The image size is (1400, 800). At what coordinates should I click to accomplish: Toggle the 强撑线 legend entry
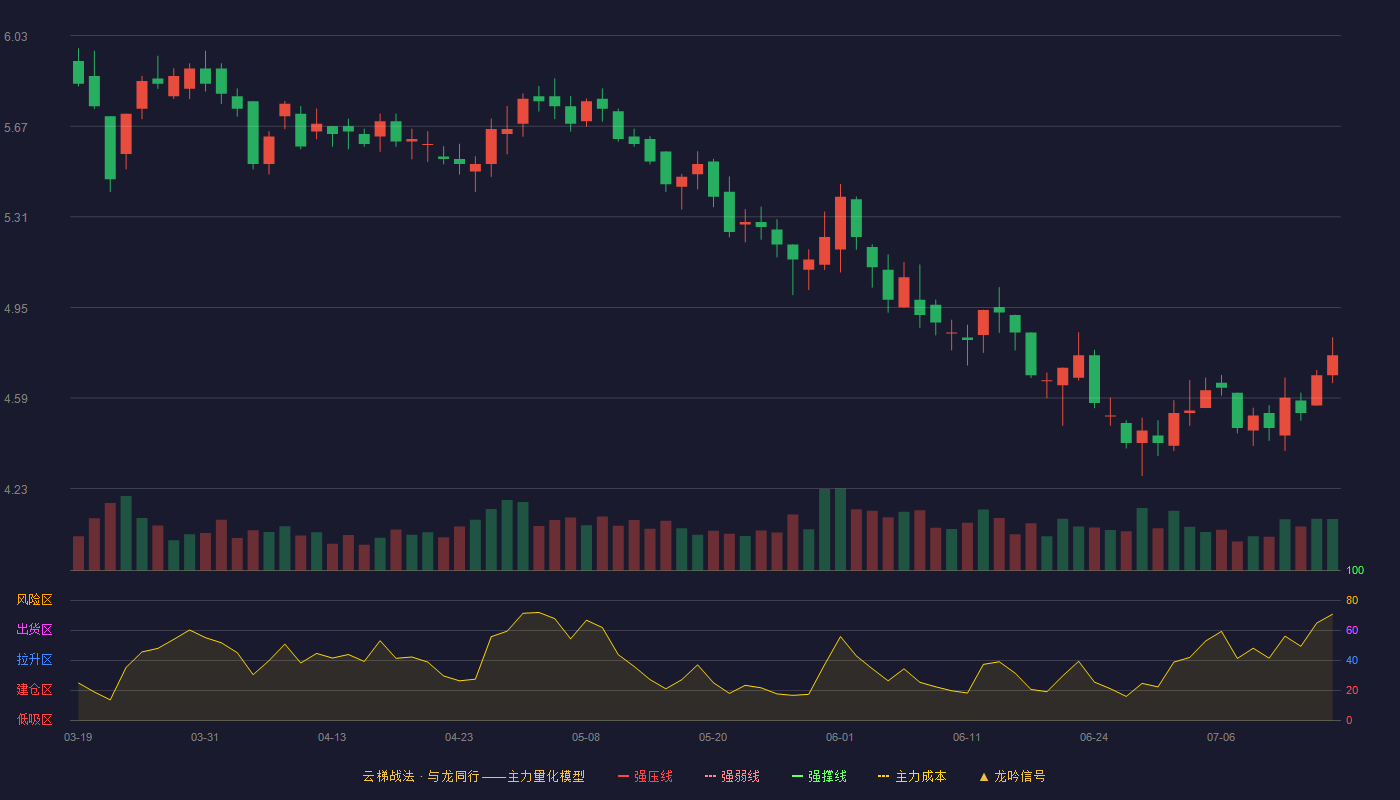click(819, 776)
